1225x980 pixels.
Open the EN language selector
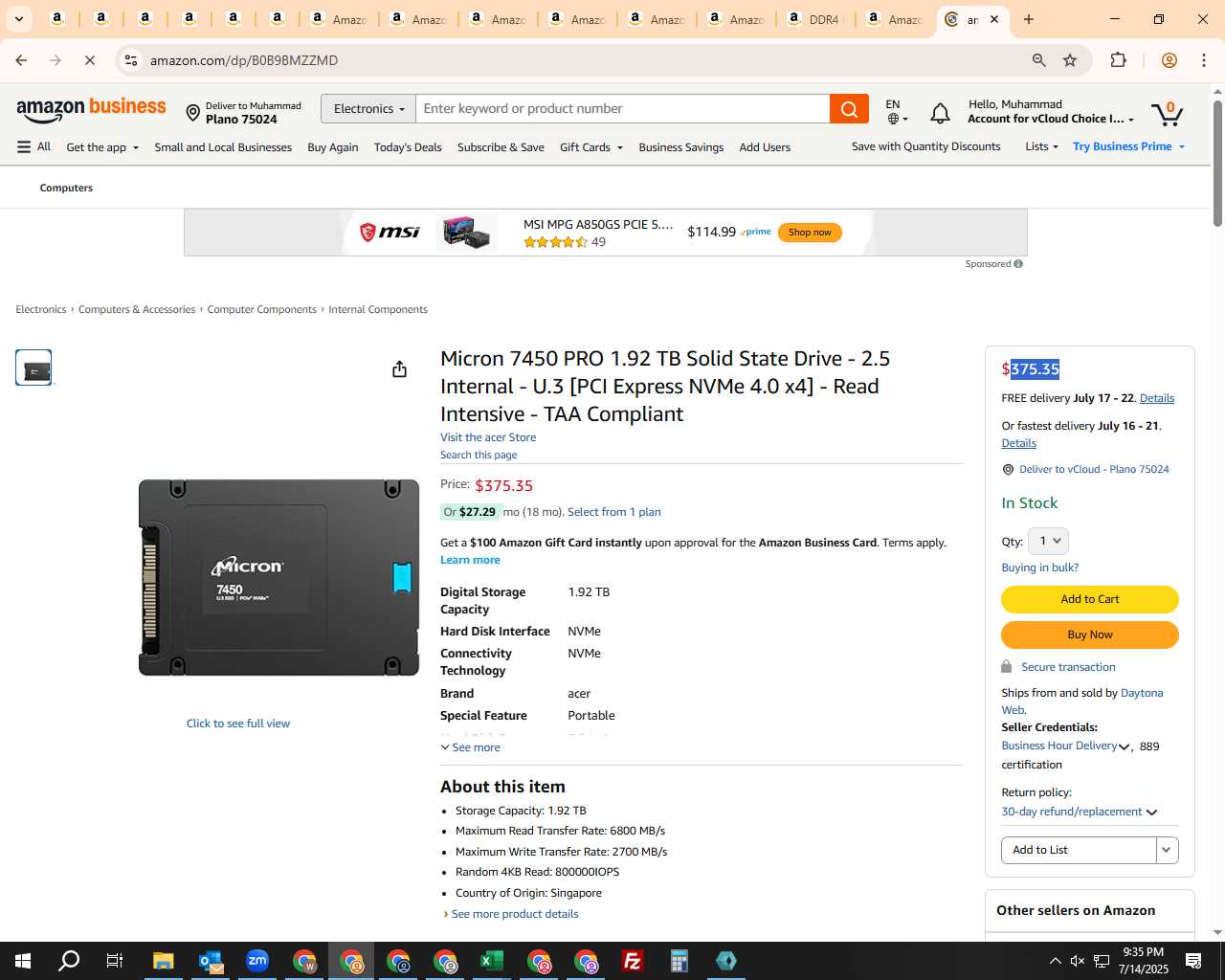(x=897, y=111)
